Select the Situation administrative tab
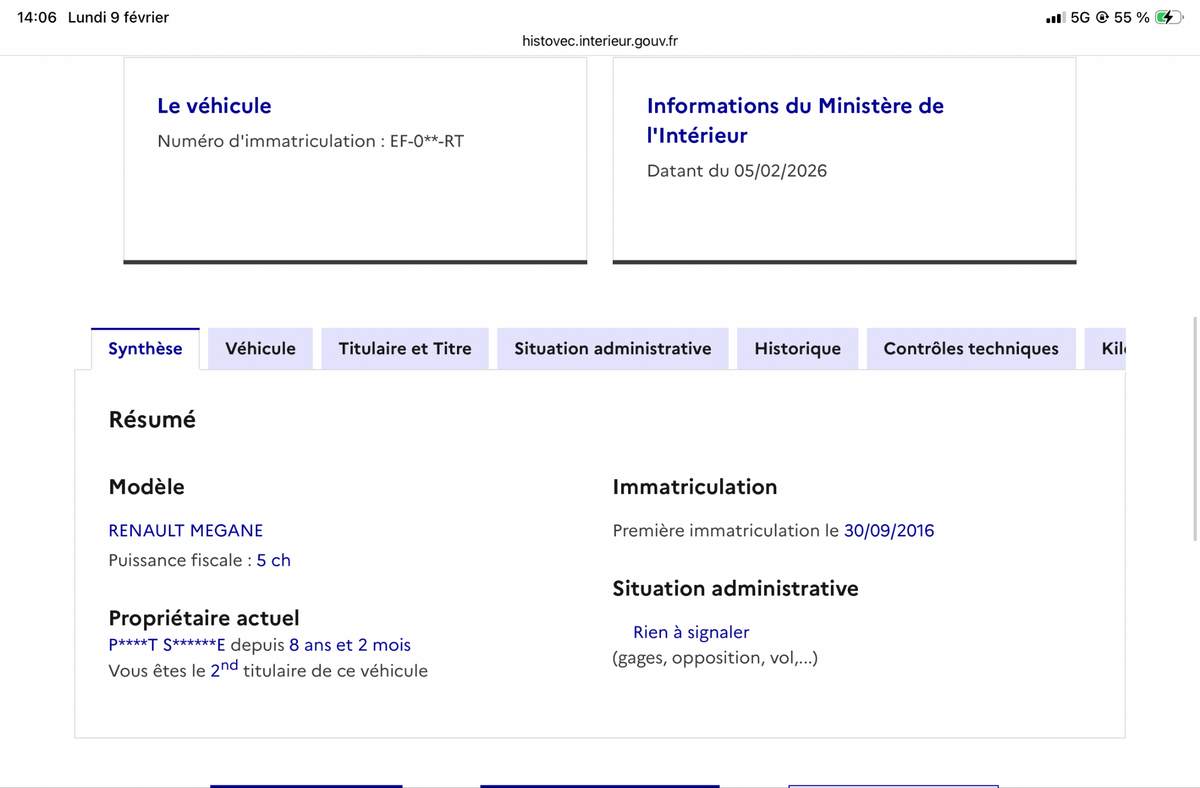This screenshot has width=1200, height=788. point(613,349)
